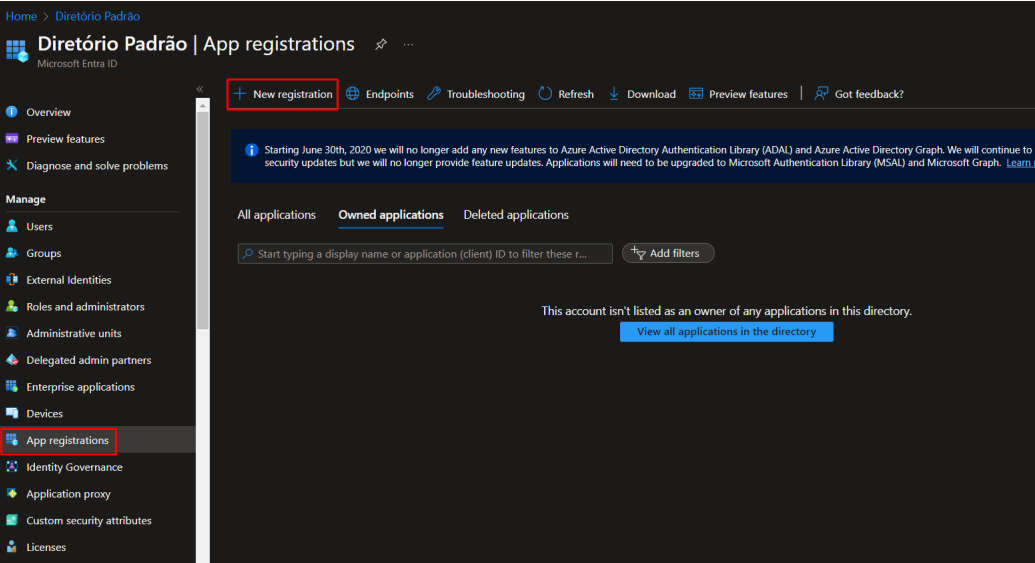The height and width of the screenshot is (563, 1035).
Task: Click the banner information icon
Action: (x=251, y=150)
